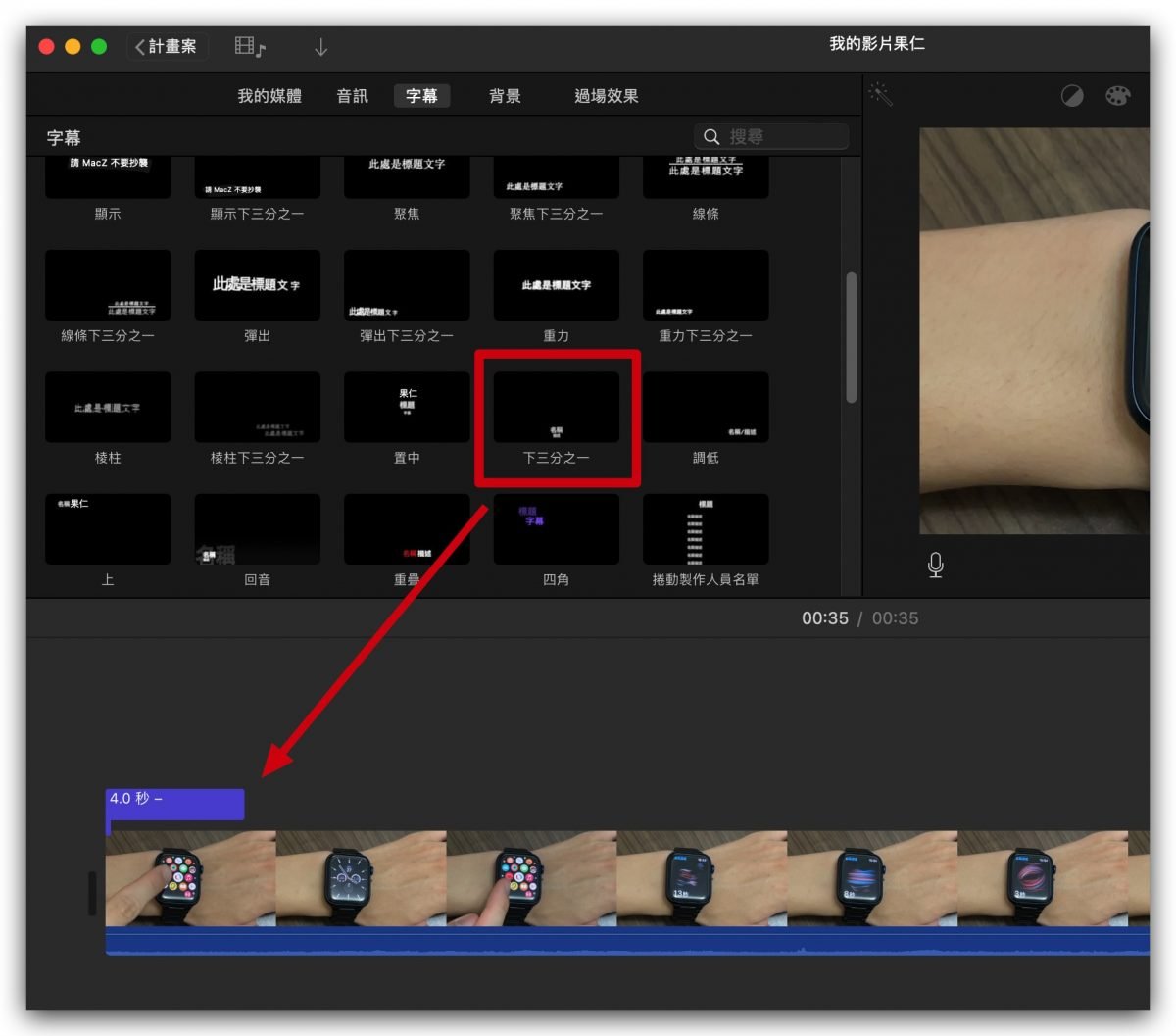Select the 上 title thumbnail
The image size is (1176, 1036).
coord(108,529)
